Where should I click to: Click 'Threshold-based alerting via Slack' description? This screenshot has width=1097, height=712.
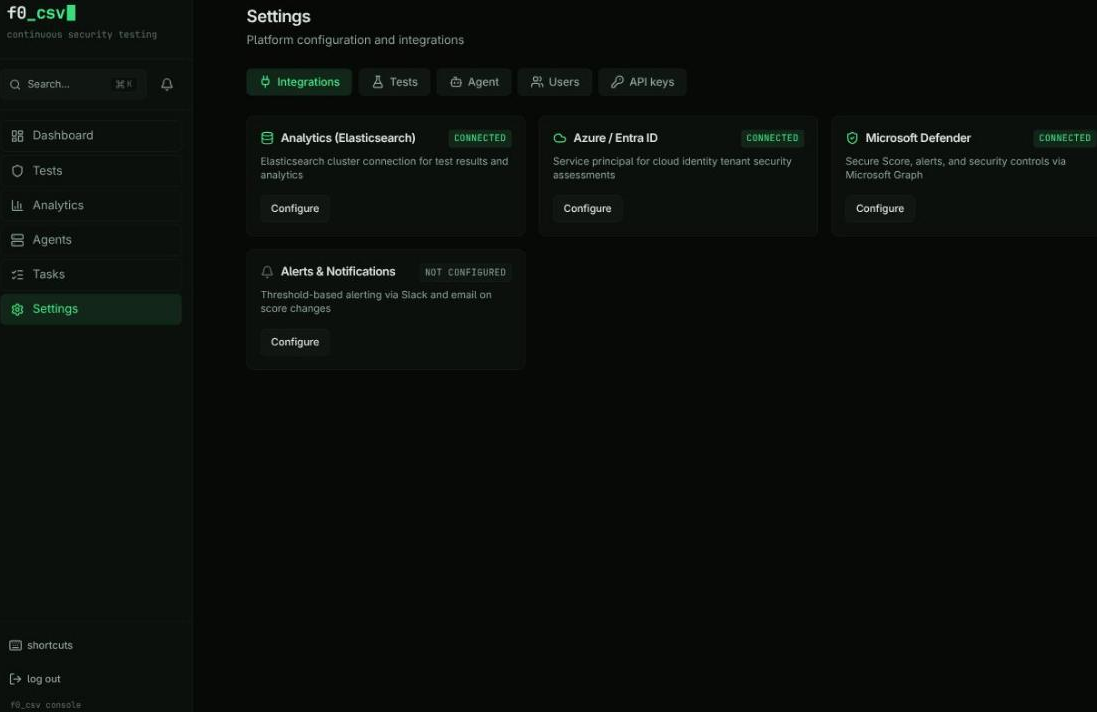coord(376,302)
